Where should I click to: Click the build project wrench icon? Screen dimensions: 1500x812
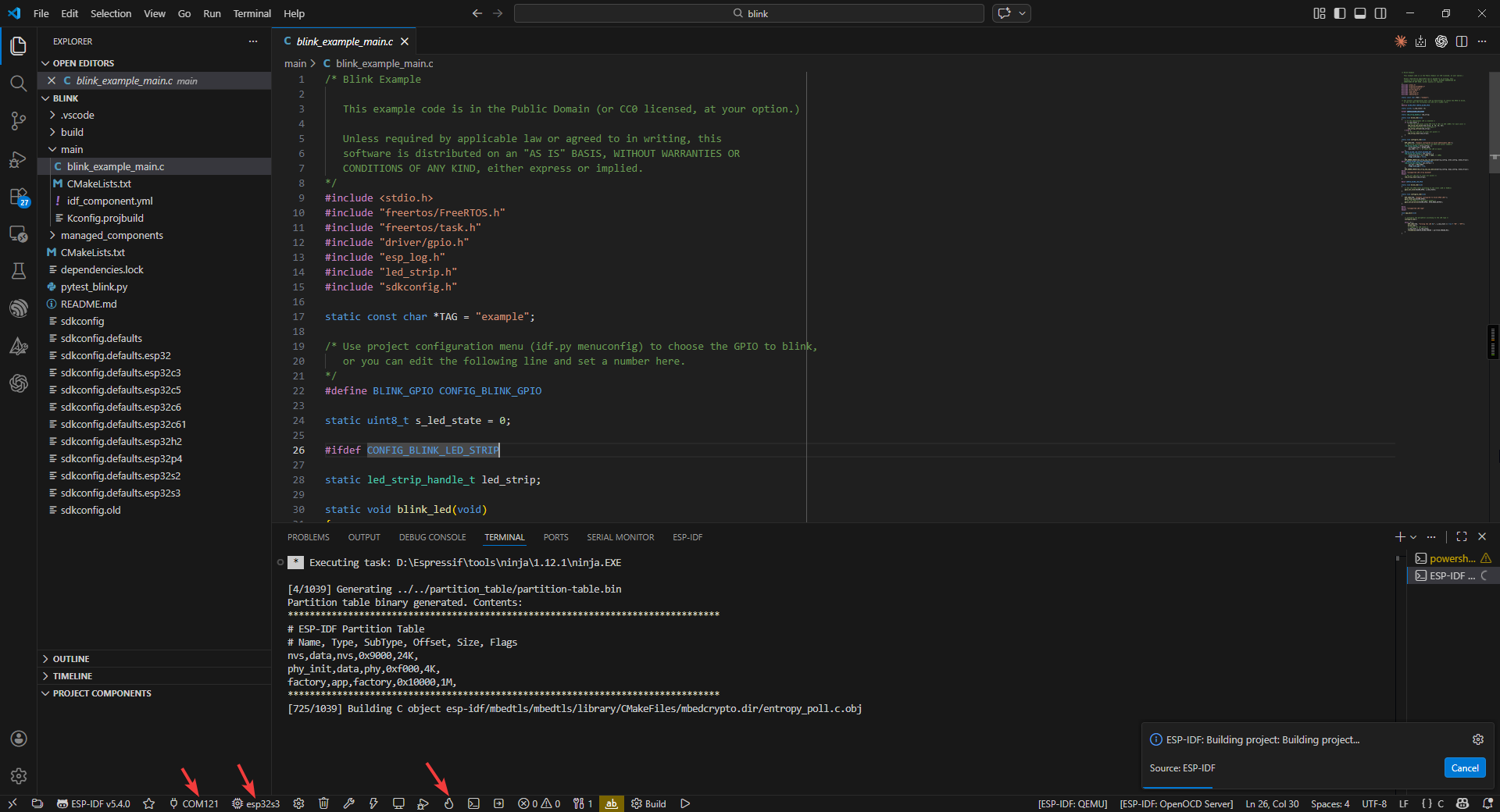pyautogui.click(x=348, y=803)
